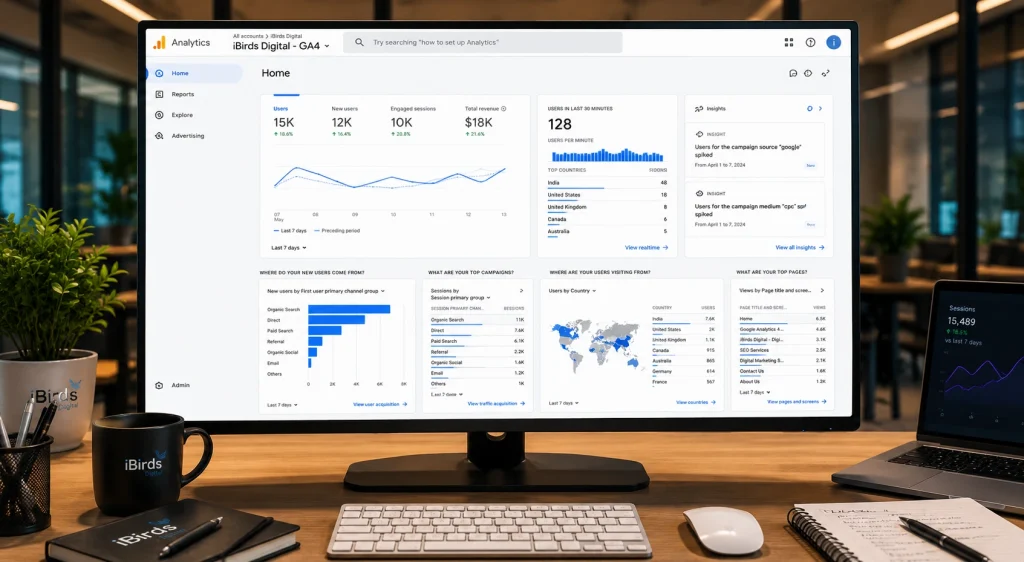Open Last 7 days dropdown in new users card
The image size is (1024, 562).
point(282,405)
